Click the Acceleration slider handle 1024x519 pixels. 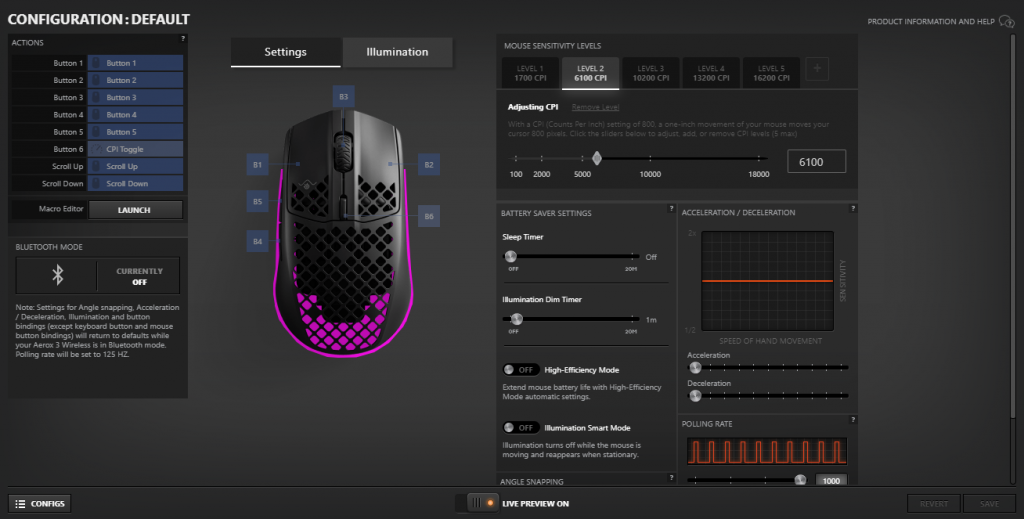[696, 368]
